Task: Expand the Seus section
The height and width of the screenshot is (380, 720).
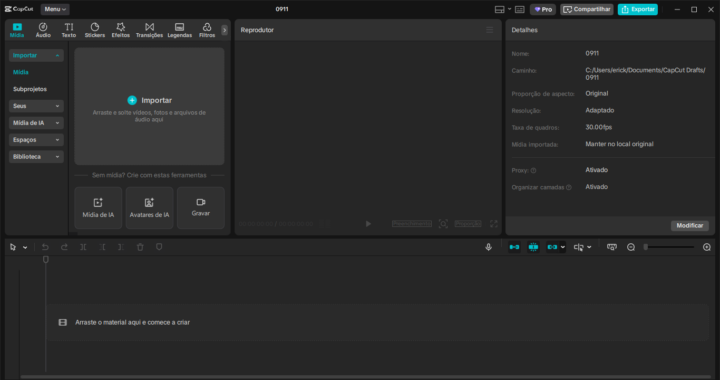Action: point(36,106)
